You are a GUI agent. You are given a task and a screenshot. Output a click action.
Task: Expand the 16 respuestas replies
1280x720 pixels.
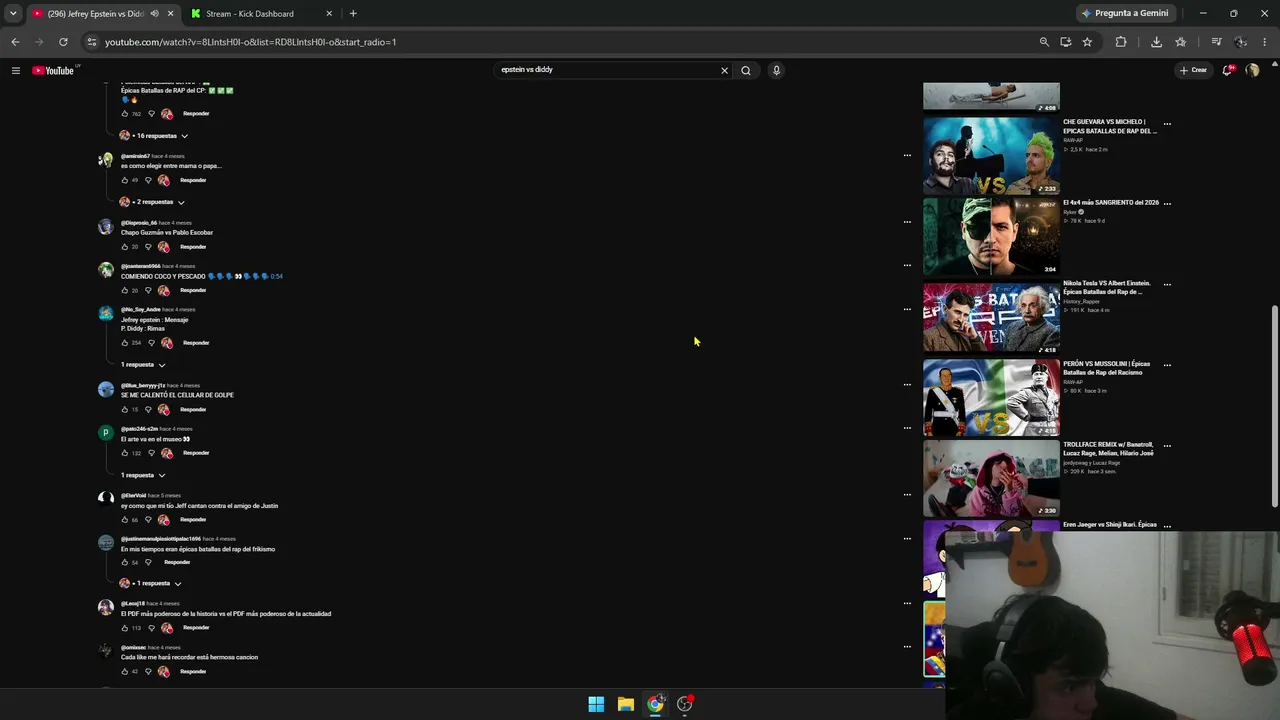tap(154, 135)
